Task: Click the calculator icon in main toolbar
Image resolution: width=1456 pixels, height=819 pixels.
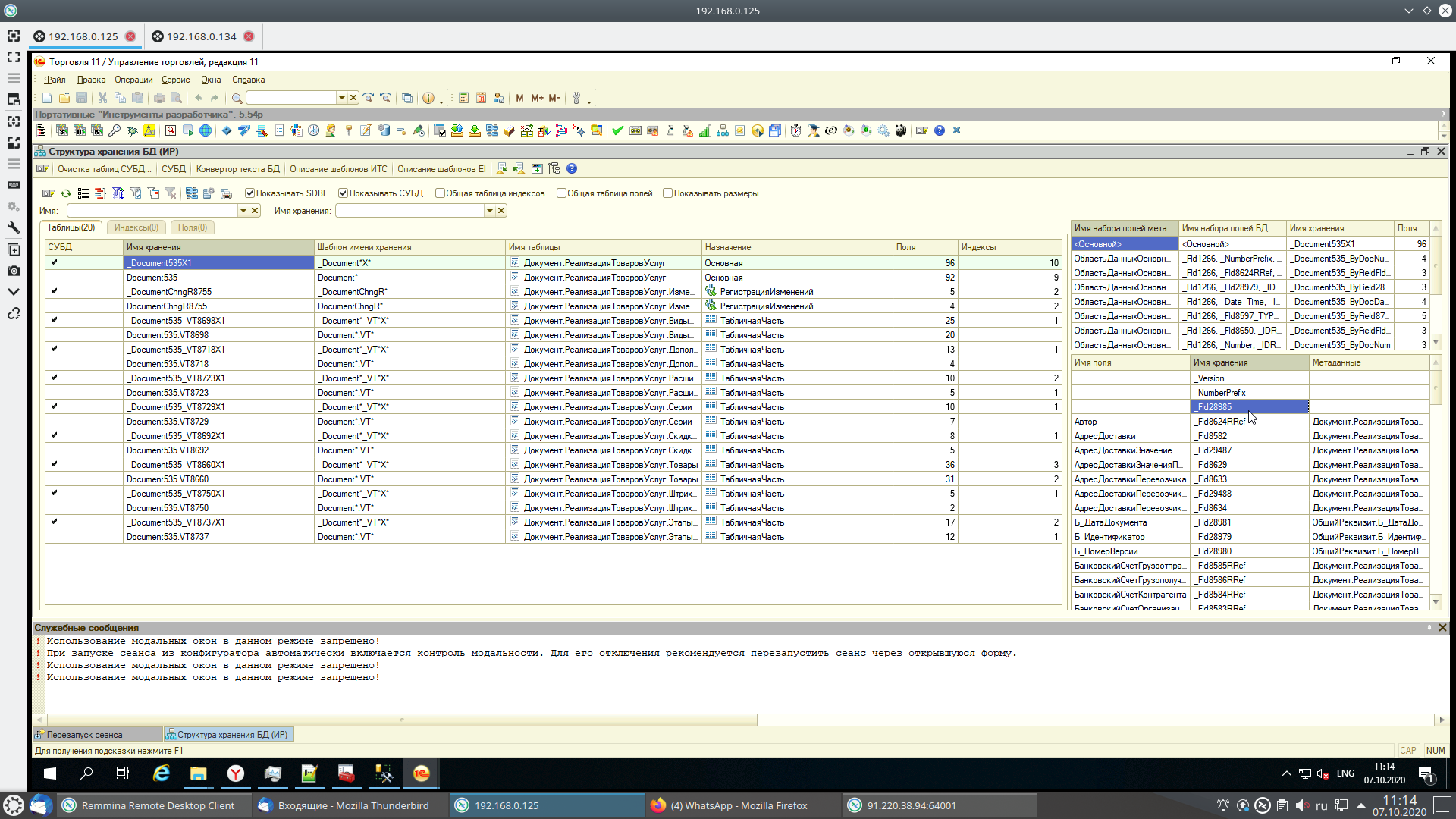Action: [463, 98]
